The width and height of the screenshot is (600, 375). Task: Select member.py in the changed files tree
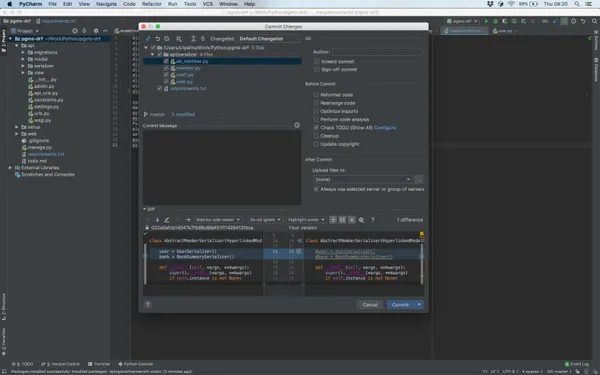pos(188,68)
